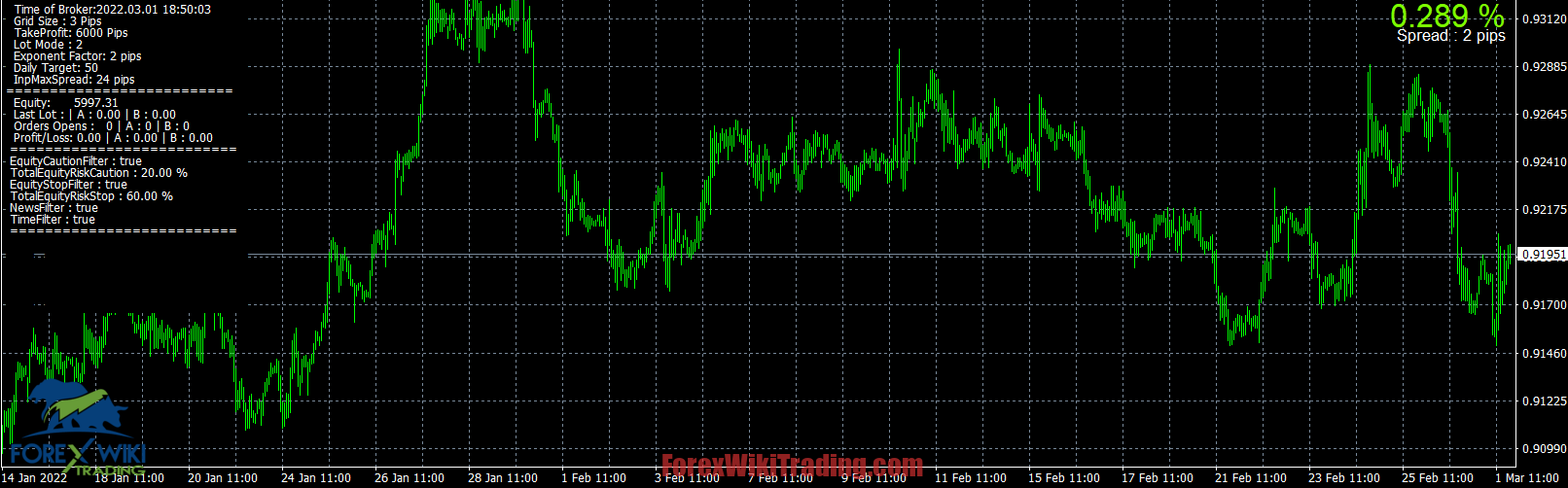The width and height of the screenshot is (1568, 488).
Task: Click the current price marker 0.91951
Action: coord(1543,255)
